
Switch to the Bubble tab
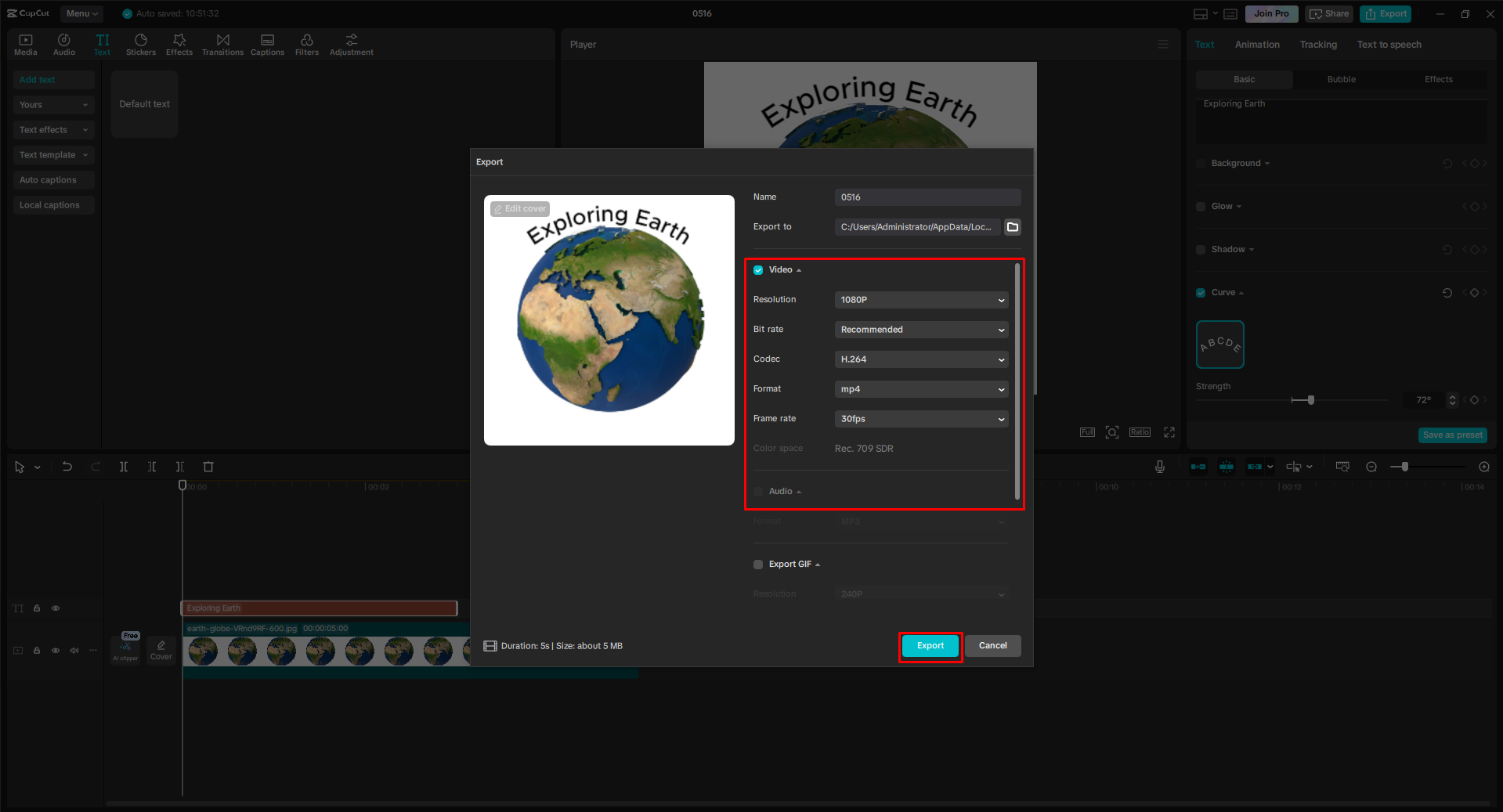pyautogui.click(x=1340, y=79)
